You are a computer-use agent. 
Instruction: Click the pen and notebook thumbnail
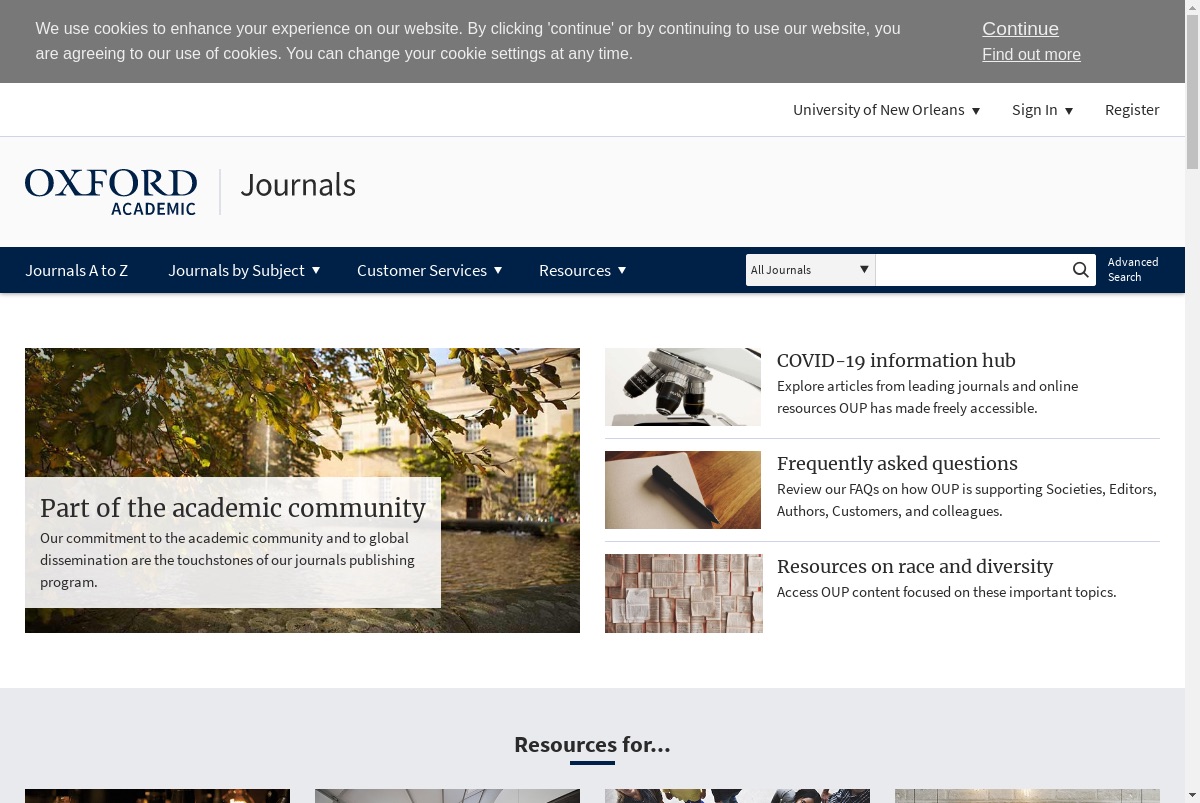click(683, 490)
